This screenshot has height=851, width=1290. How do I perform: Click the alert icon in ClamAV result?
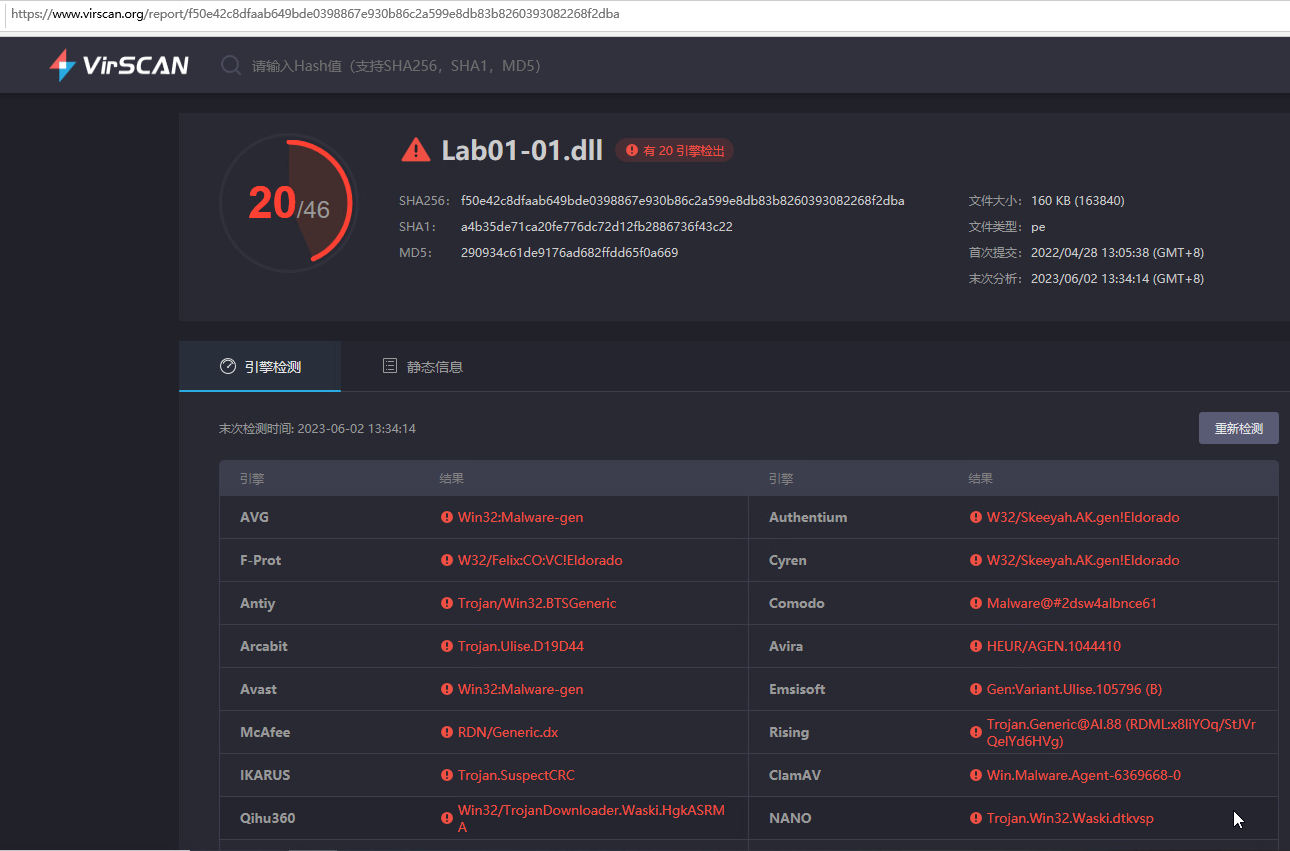976,776
